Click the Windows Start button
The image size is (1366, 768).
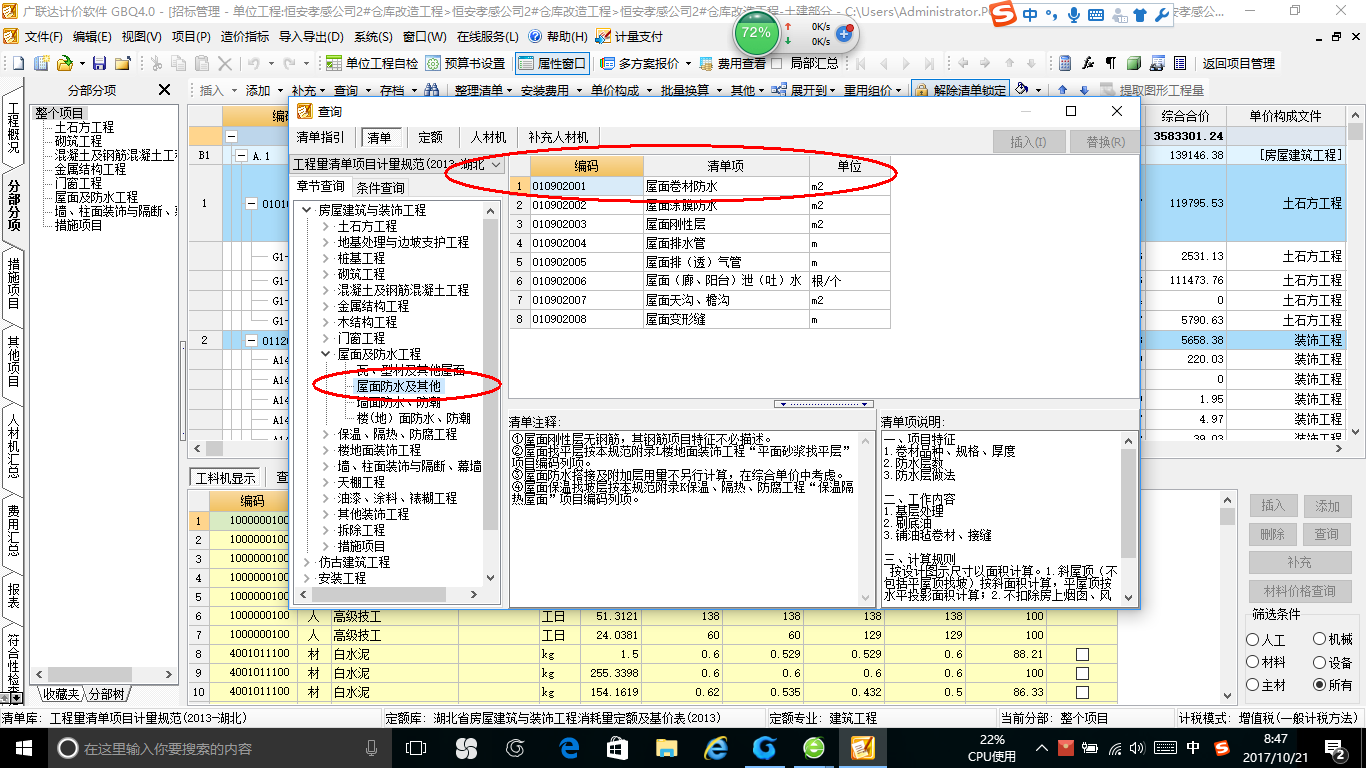(22, 747)
